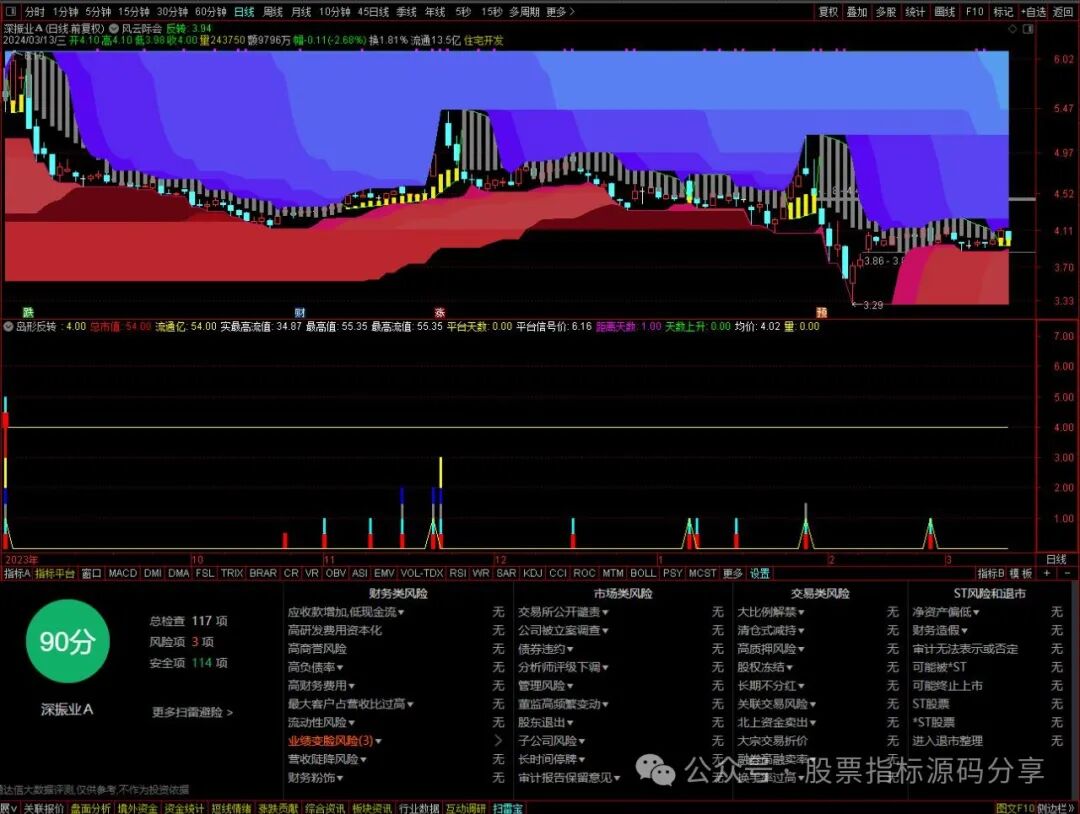Add the stock via the +自选 button
Image resolution: width=1080 pixels, height=814 pixels.
click(1033, 12)
